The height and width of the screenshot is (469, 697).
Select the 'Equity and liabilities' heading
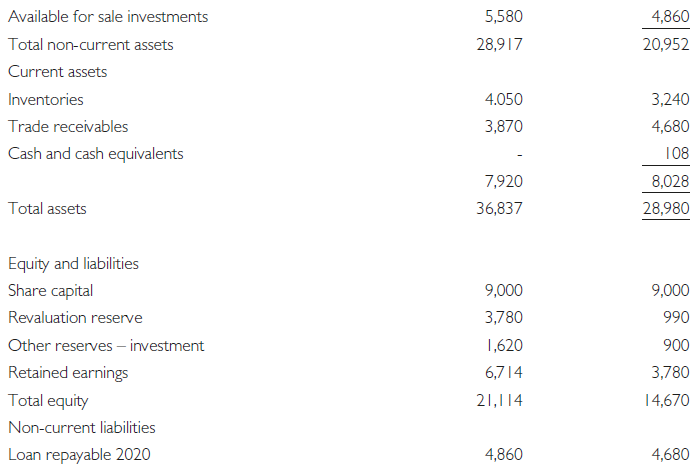[x=73, y=264]
